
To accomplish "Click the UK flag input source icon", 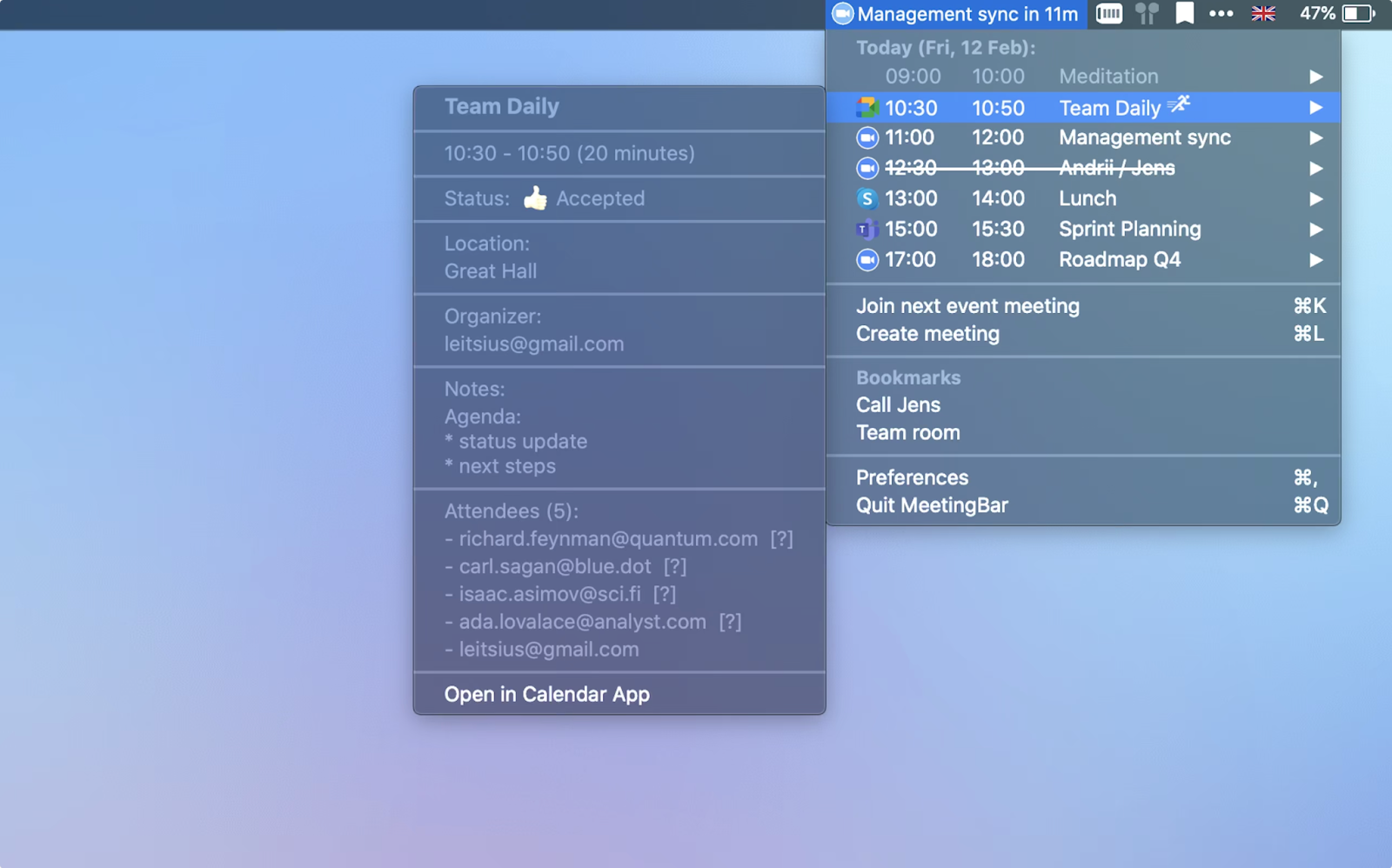I will 1263,13.
